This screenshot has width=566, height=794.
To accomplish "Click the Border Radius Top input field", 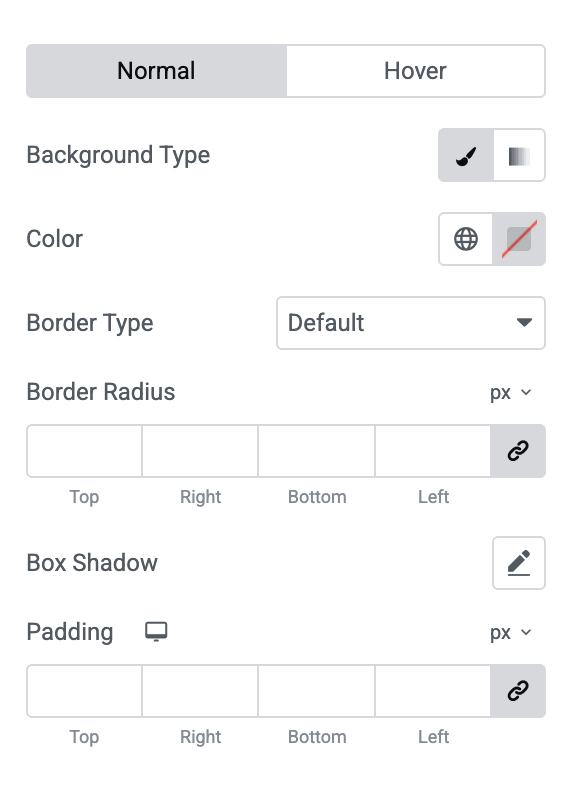I will (x=85, y=451).
